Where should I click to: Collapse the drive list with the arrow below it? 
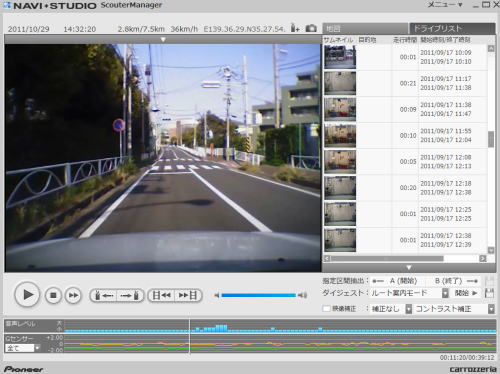409,267
